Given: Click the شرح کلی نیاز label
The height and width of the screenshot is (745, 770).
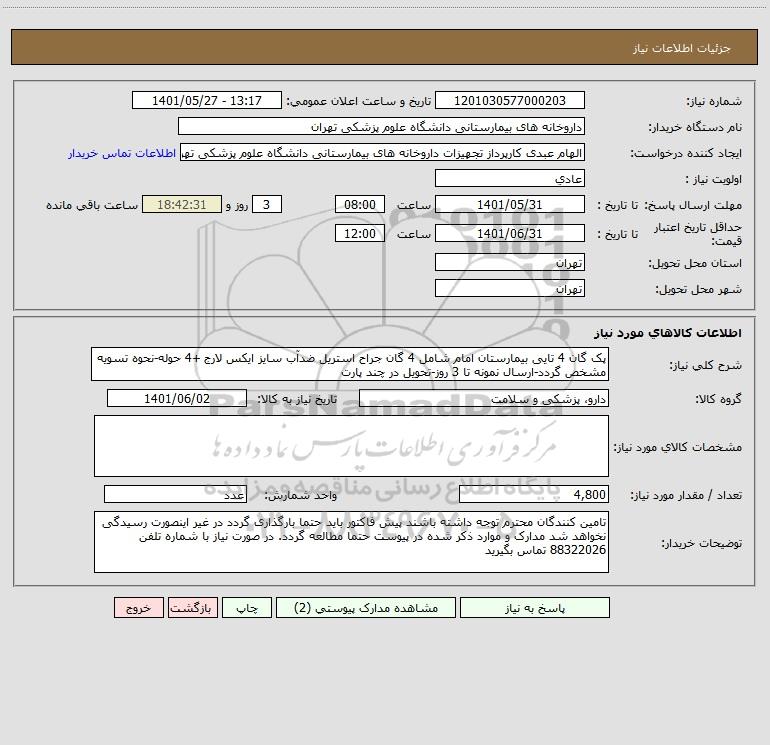Looking at the screenshot, I should [706, 365].
